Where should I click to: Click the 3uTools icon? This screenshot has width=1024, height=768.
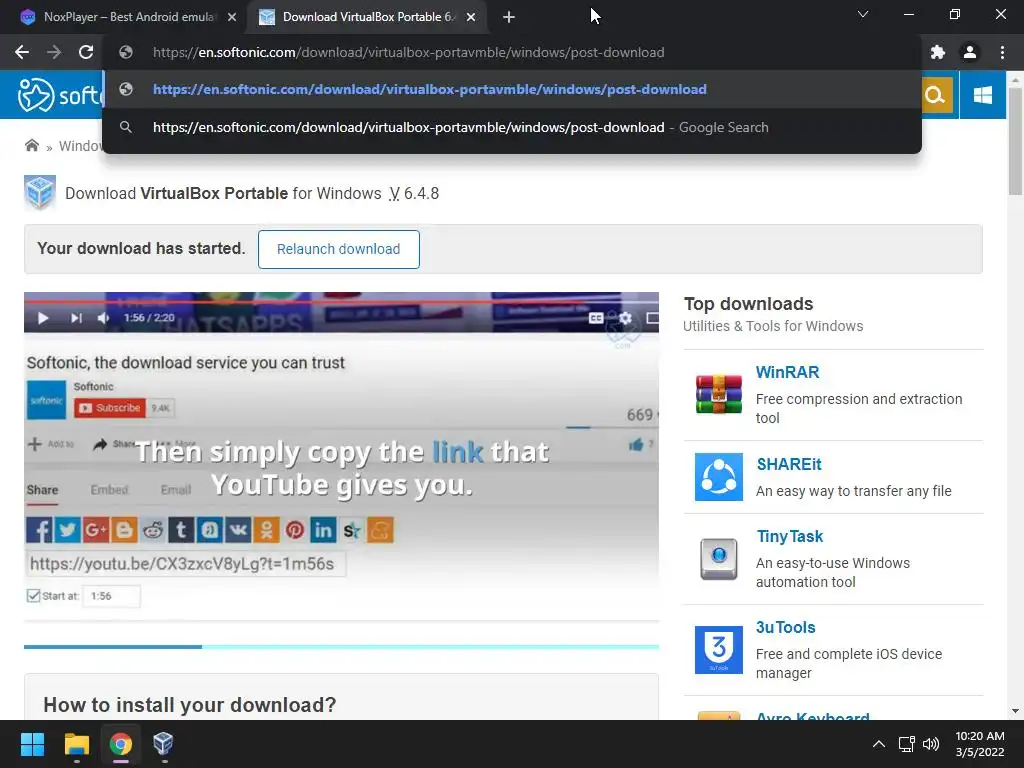coord(718,650)
